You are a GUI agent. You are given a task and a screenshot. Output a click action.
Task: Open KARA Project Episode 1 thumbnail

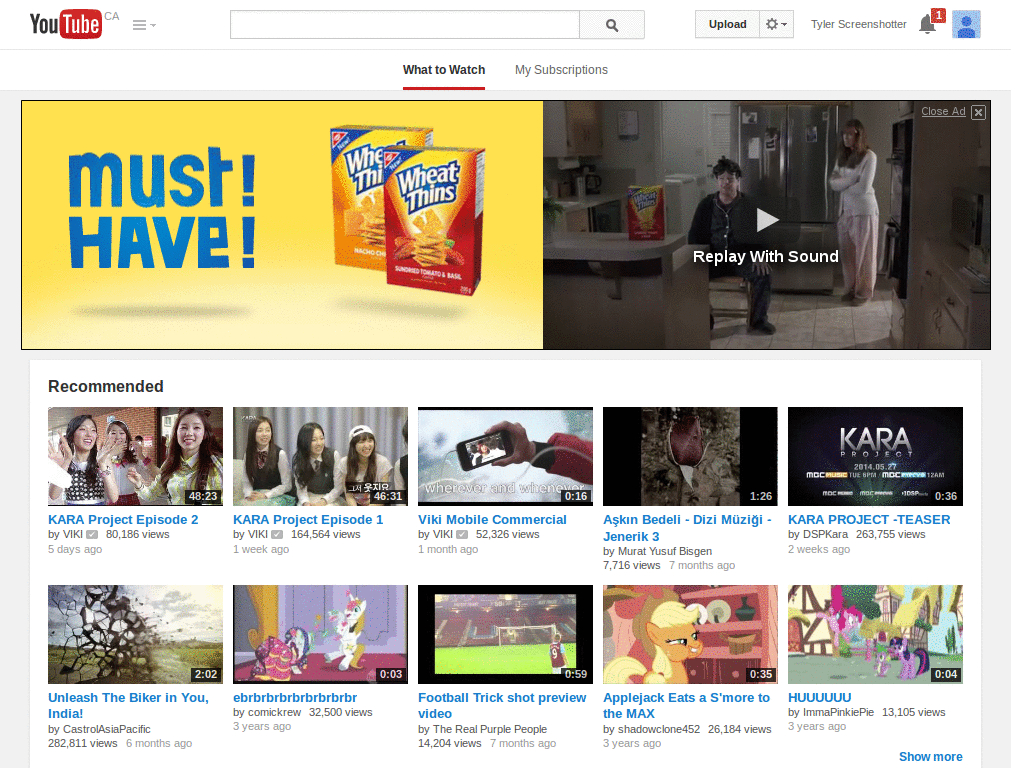pyautogui.click(x=320, y=456)
